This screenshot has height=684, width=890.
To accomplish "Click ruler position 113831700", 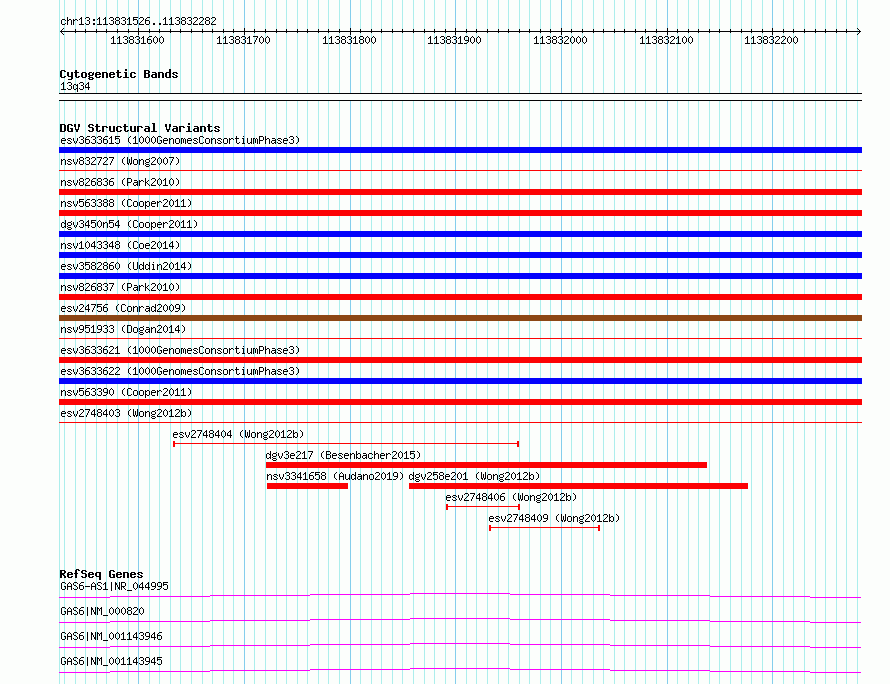I will [244, 40].
